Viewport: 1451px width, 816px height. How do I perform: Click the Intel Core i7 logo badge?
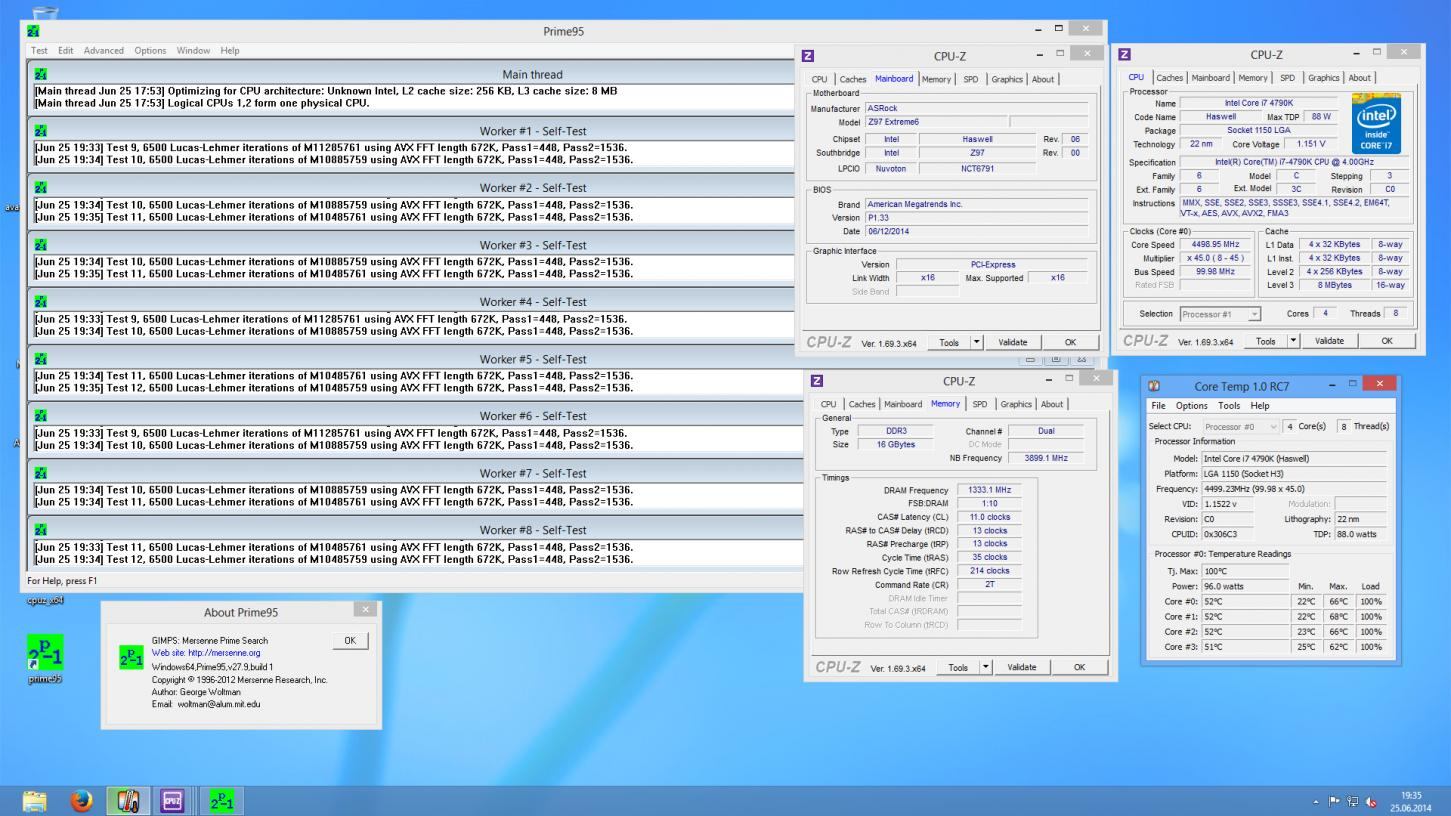click(1376, 124)
